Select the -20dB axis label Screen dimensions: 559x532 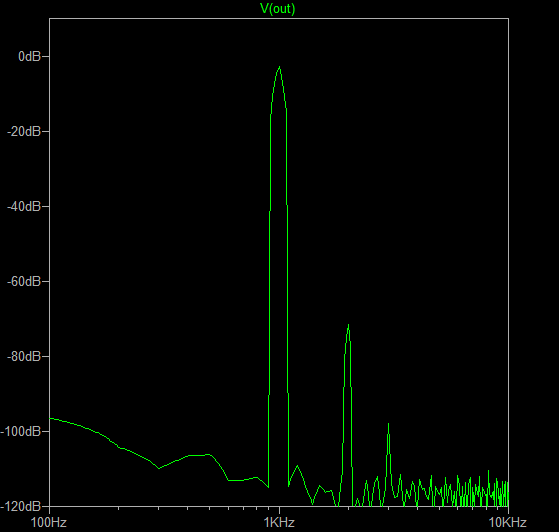tap(24, 132)
